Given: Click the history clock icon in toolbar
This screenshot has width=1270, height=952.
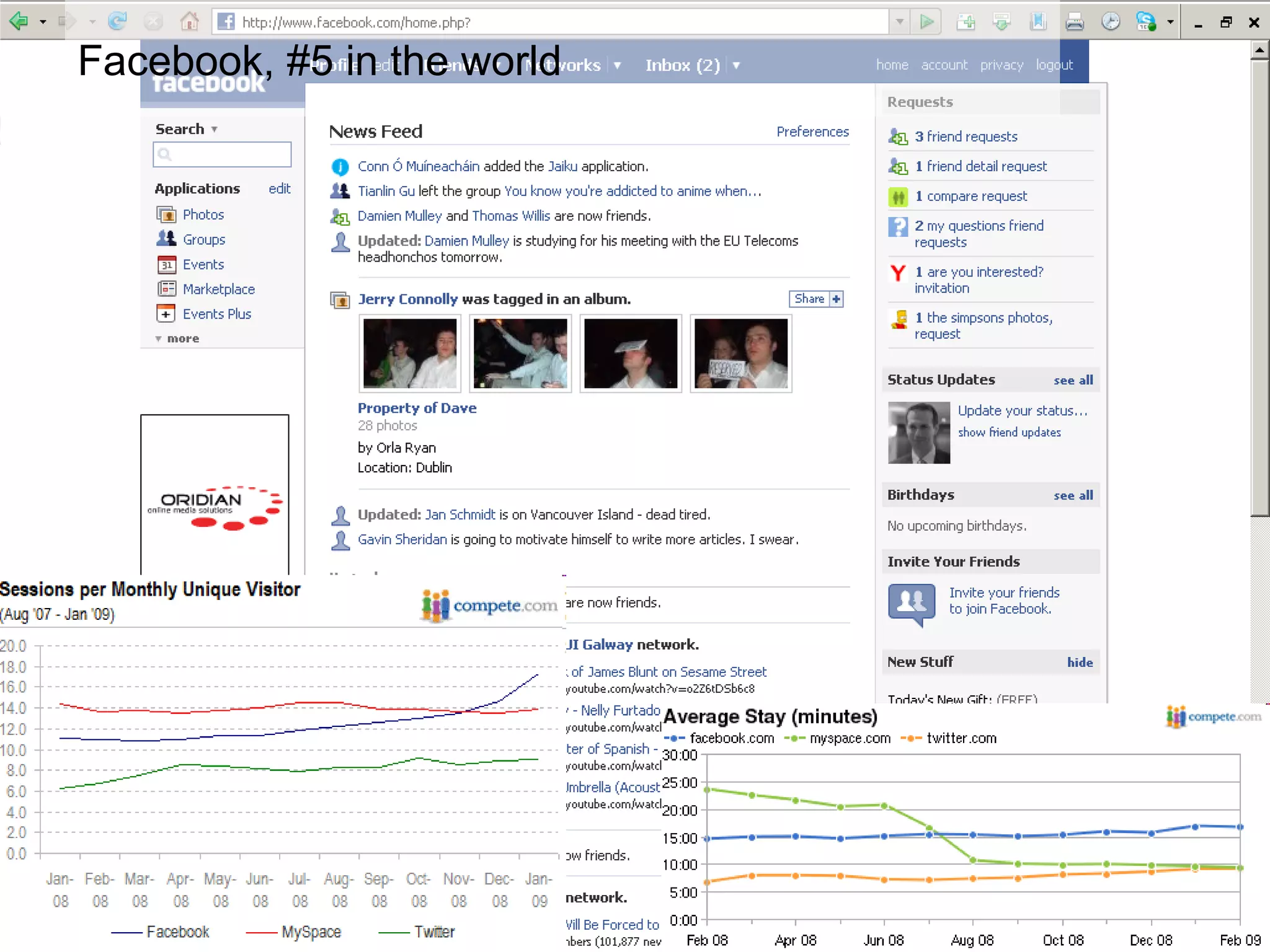Looking at the screenshot, I should pyautogui.click(x=1111, y=22).
